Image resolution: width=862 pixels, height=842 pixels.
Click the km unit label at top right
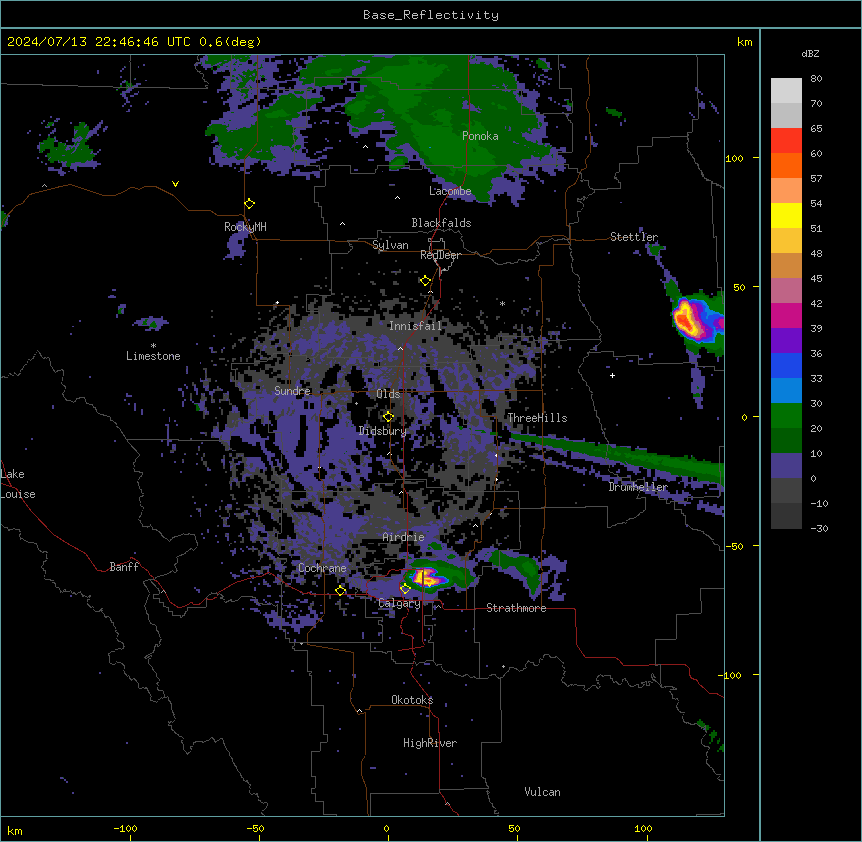744,42
